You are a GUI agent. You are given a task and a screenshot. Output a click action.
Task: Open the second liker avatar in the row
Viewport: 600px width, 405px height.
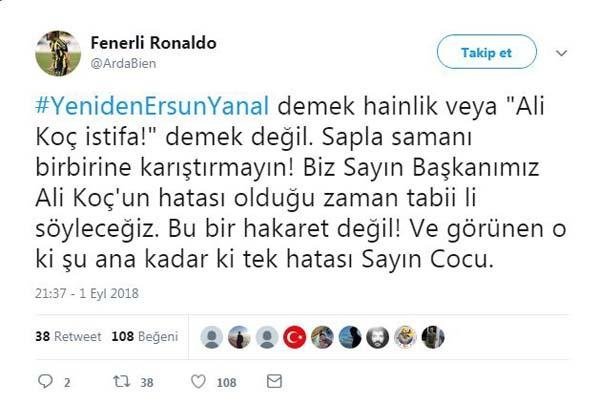240,337
